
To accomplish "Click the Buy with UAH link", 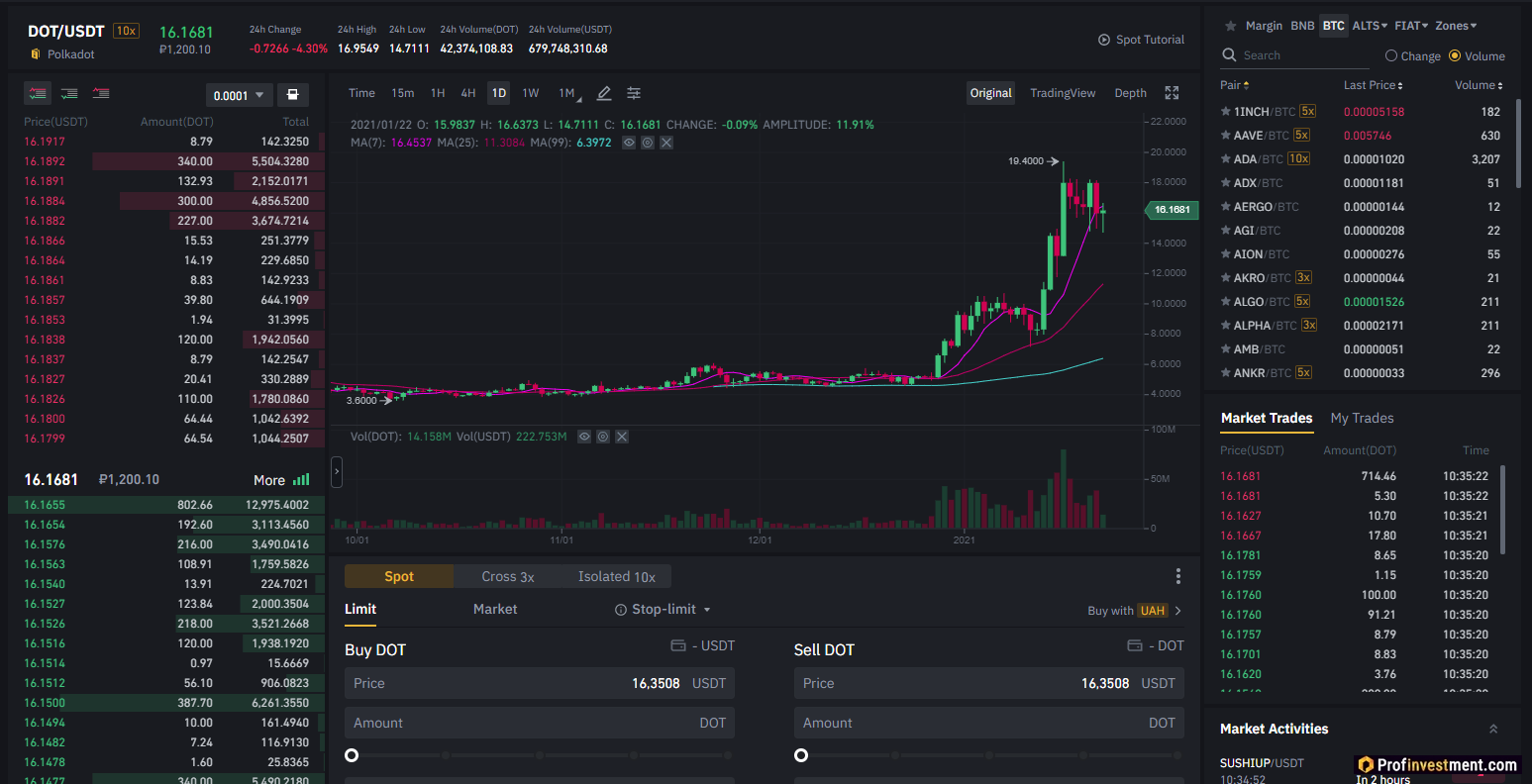I will [1135, 611].
